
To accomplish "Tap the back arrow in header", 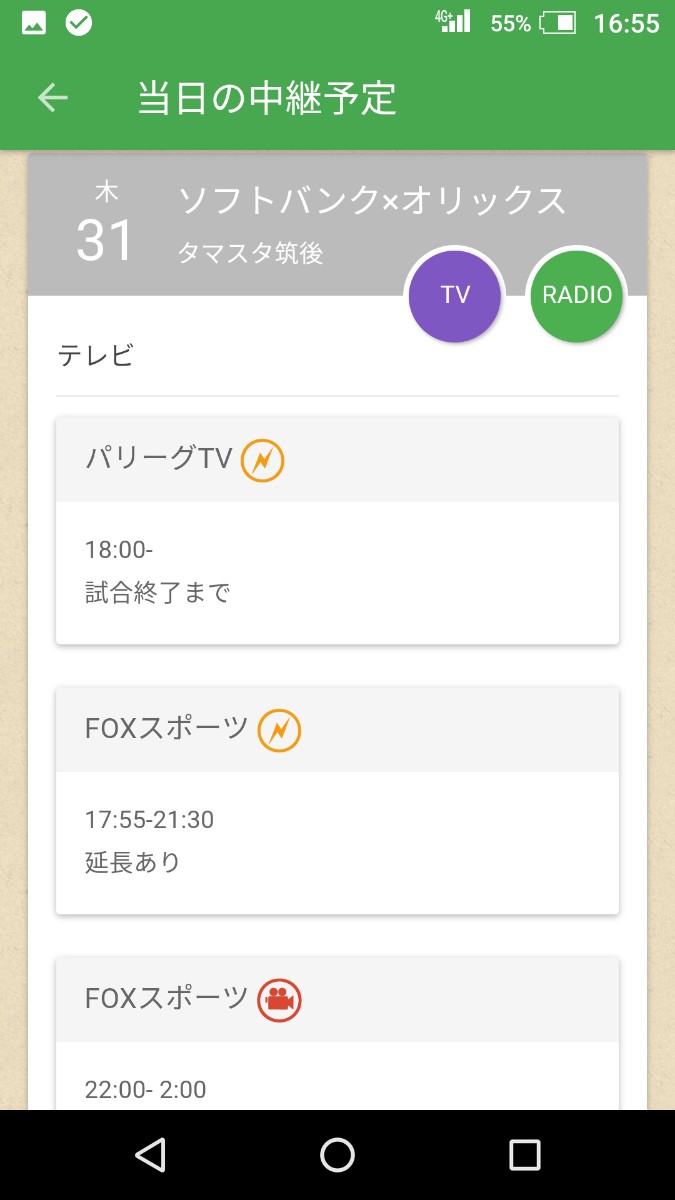I will point(53,98).
